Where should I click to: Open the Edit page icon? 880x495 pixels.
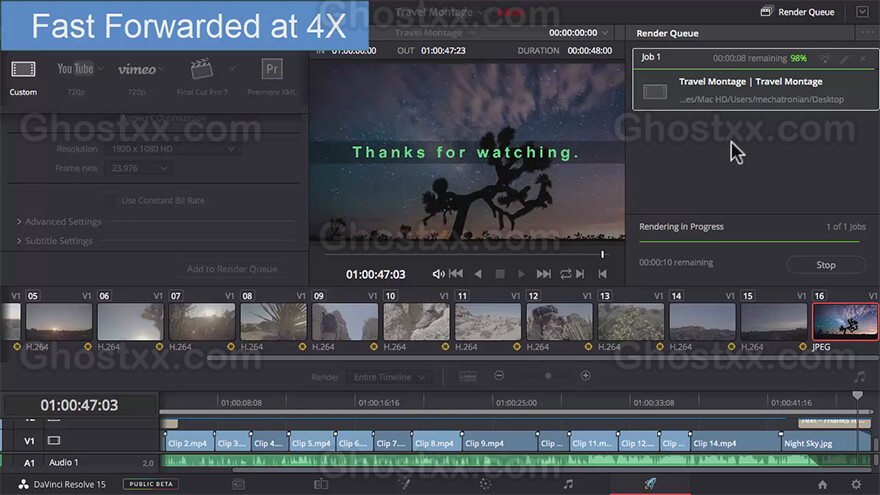coord(321,484)
